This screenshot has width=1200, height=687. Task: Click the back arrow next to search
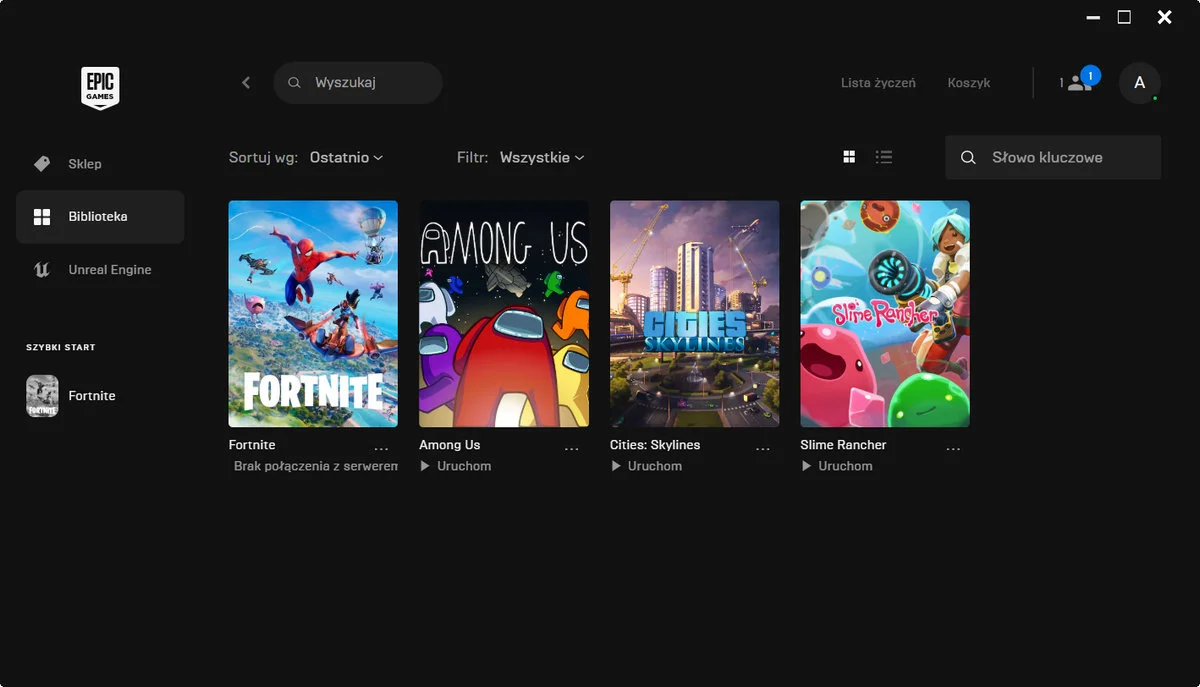246,83
